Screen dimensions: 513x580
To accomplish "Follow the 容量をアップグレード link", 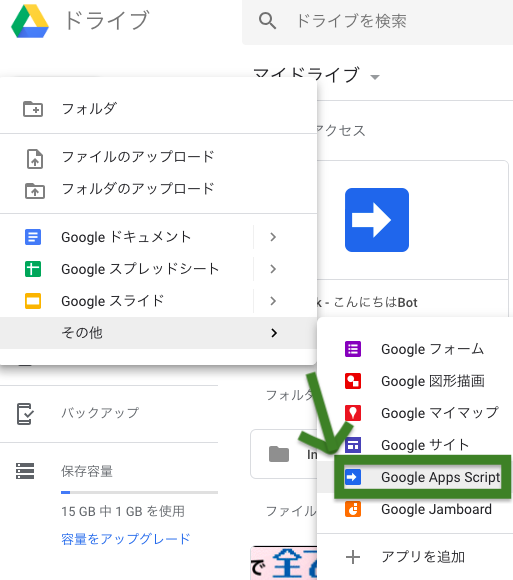I will coord(126,539).
